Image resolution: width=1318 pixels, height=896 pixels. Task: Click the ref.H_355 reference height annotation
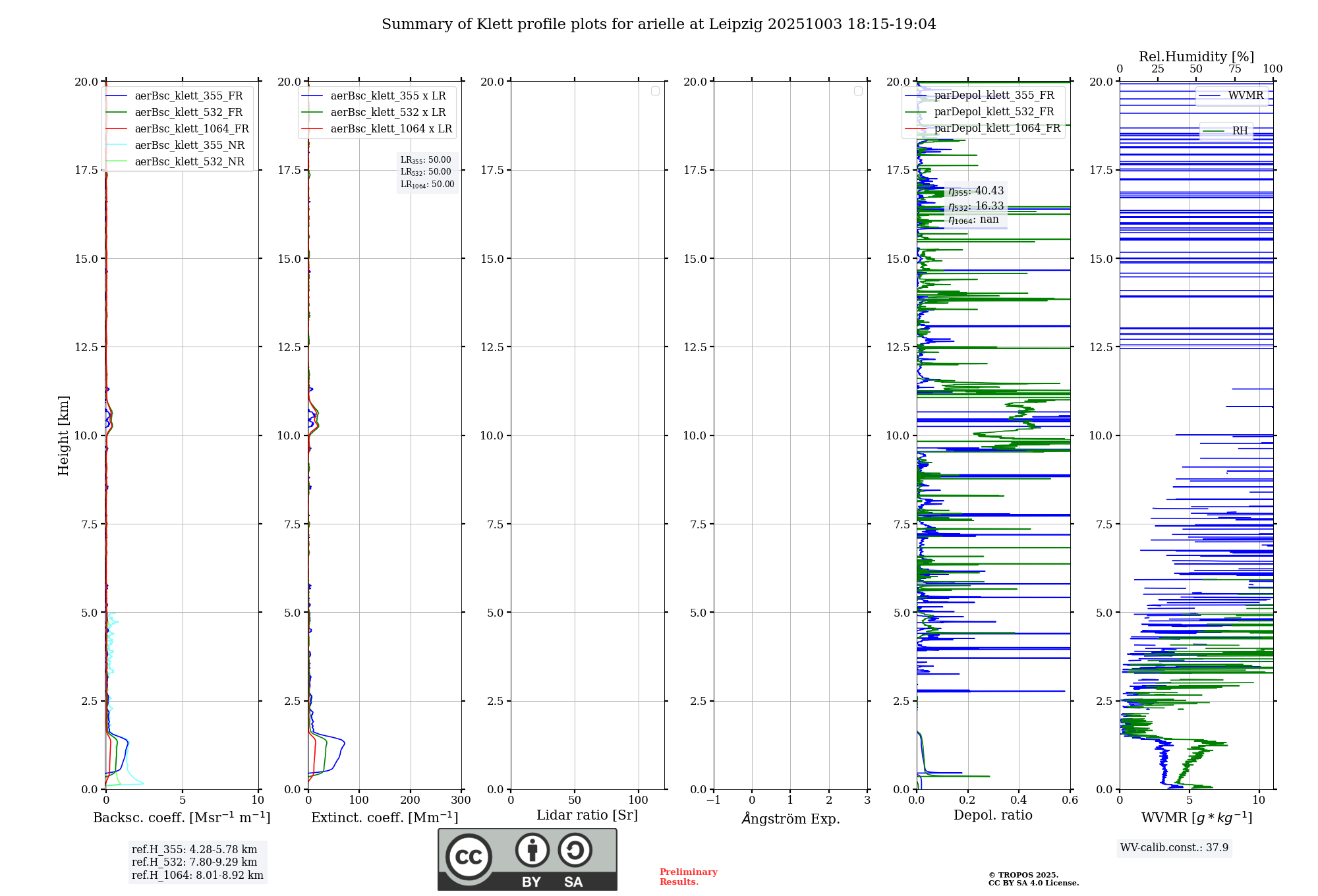click(x=194, y=850)
